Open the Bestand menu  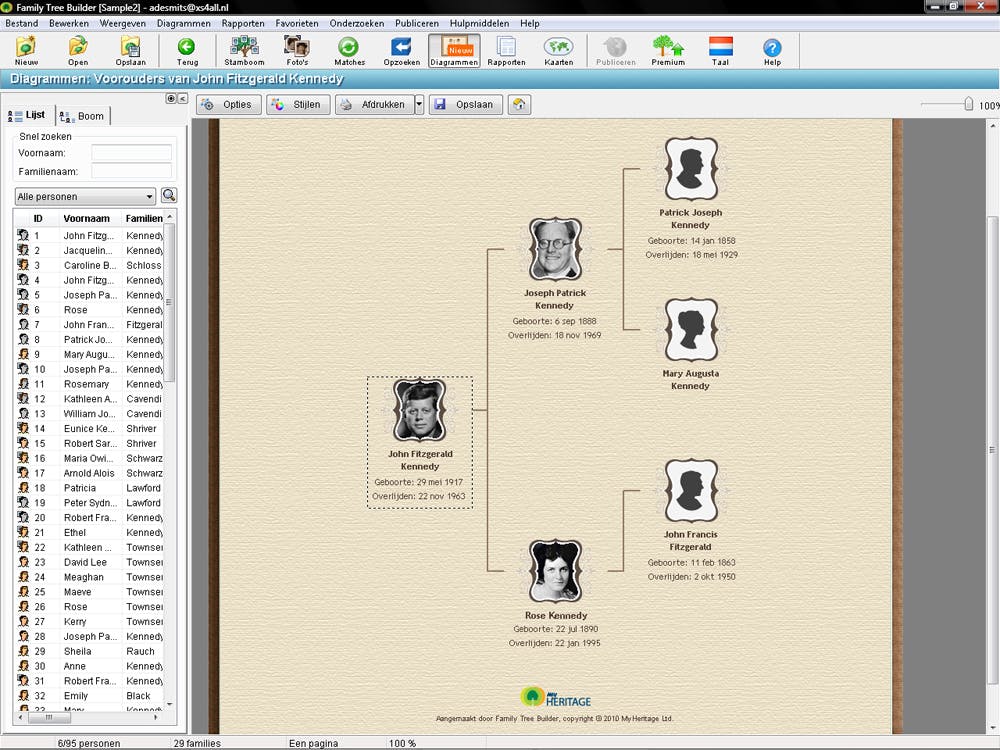pos(22,23)
